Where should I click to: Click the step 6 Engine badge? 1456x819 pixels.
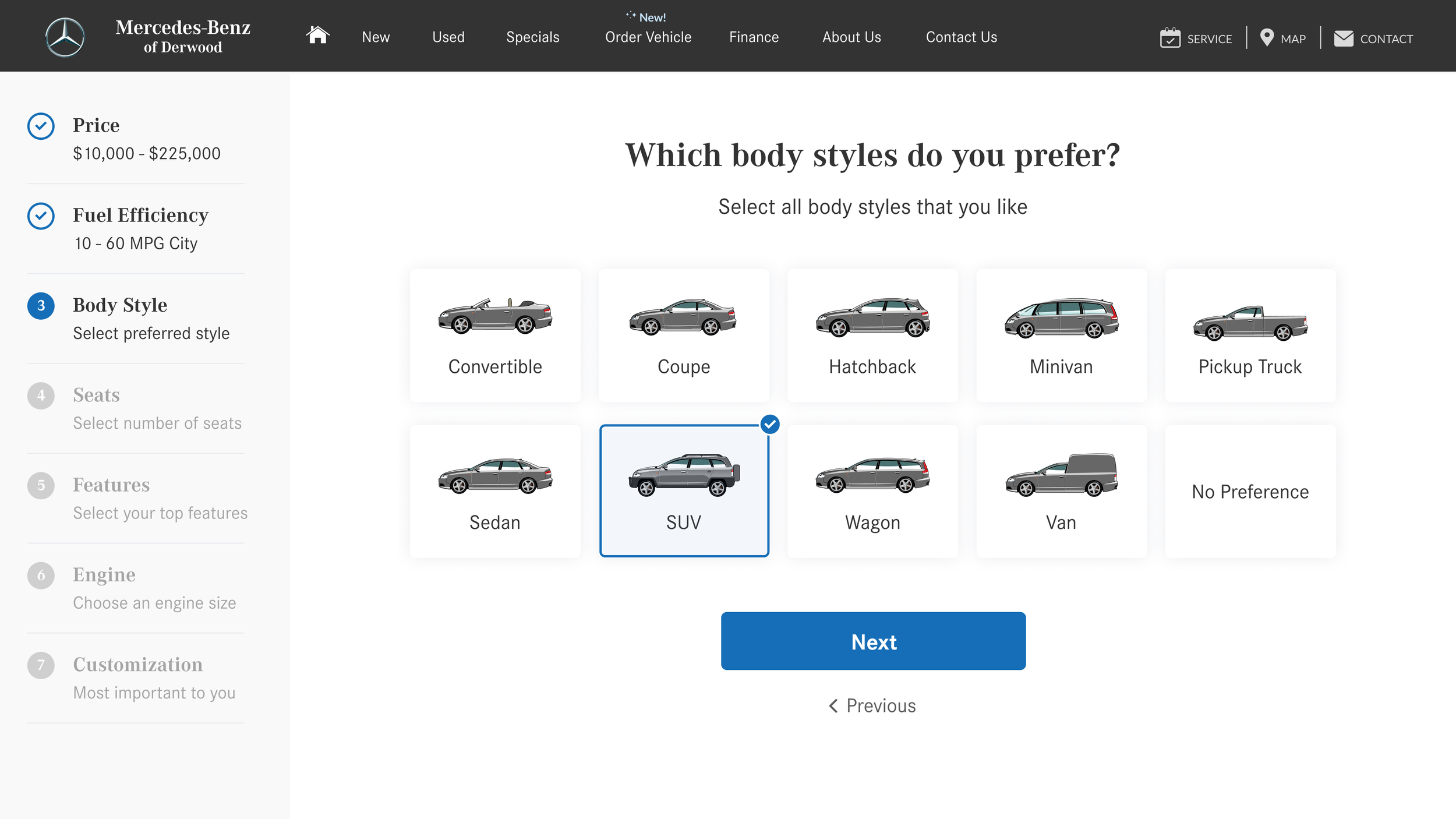[41, 576]
